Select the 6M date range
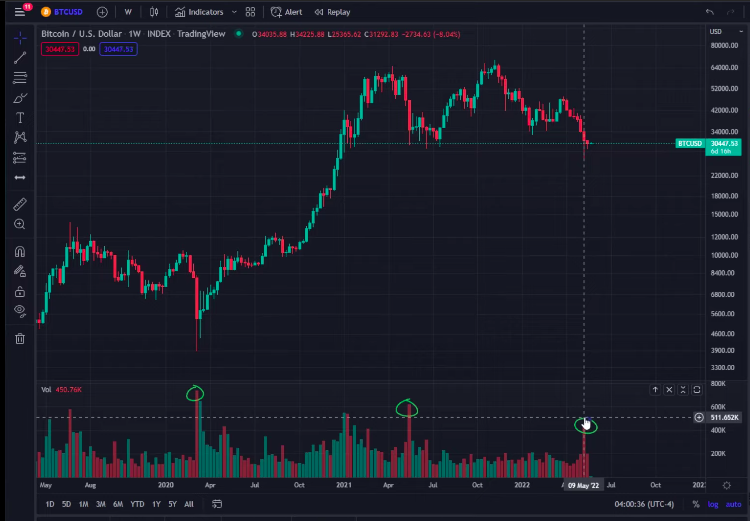 [118, 504]
